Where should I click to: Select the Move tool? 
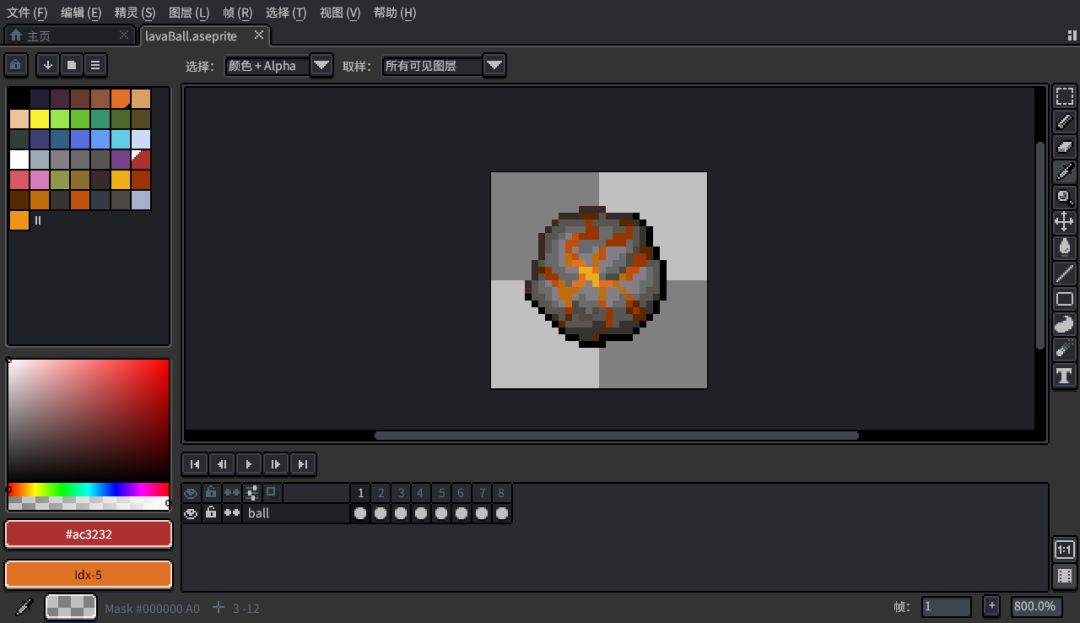coord(1064,222)
